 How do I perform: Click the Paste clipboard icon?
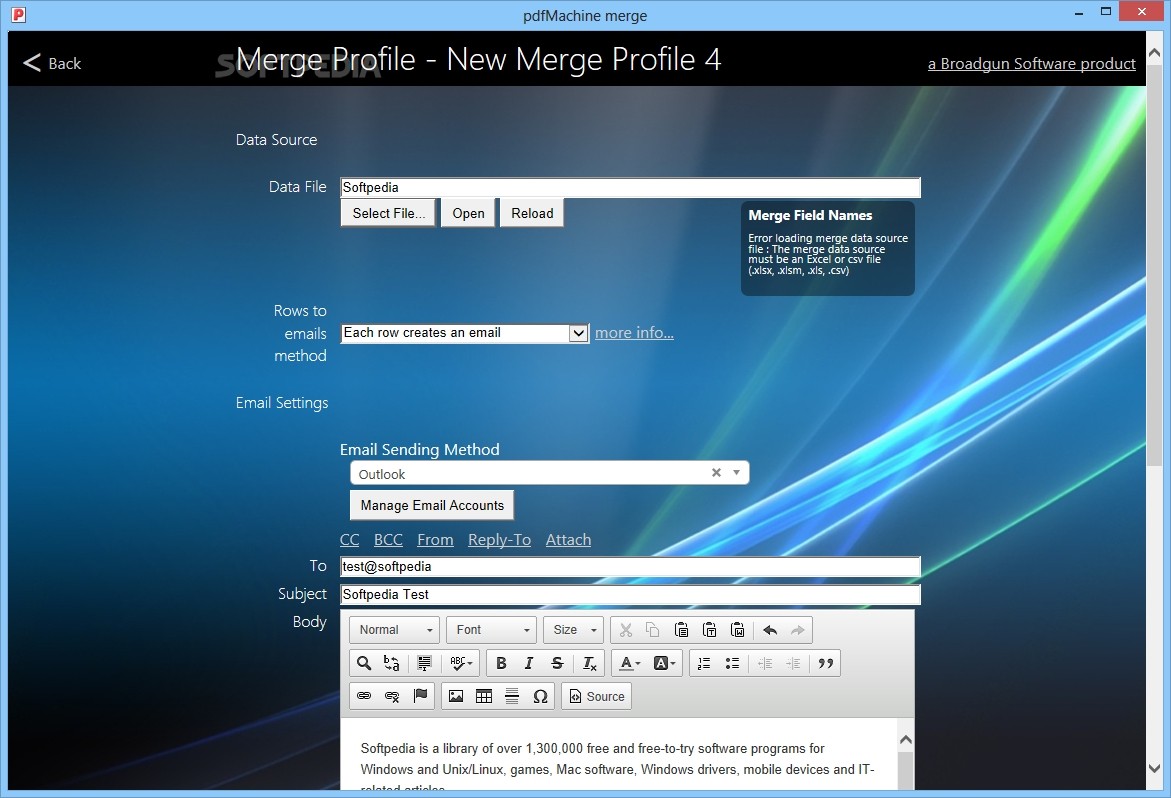[681, 630]
